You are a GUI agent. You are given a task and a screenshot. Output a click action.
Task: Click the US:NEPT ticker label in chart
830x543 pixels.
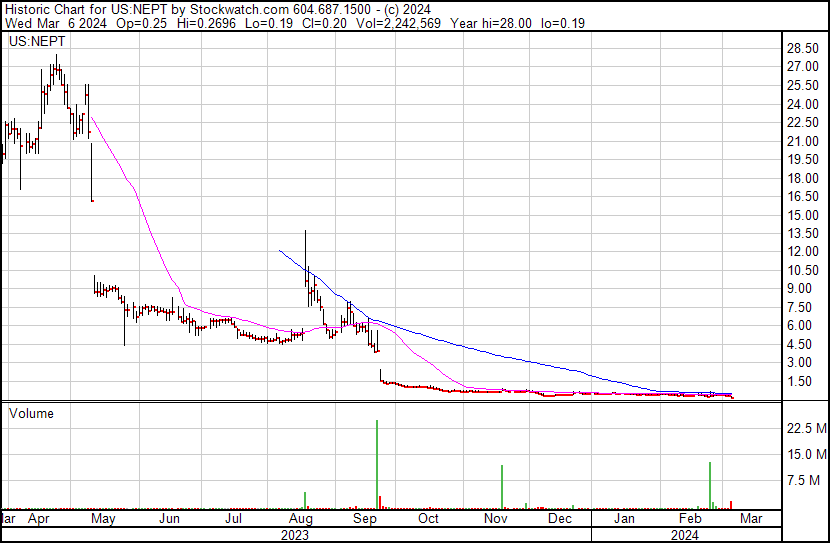(37, 41)
